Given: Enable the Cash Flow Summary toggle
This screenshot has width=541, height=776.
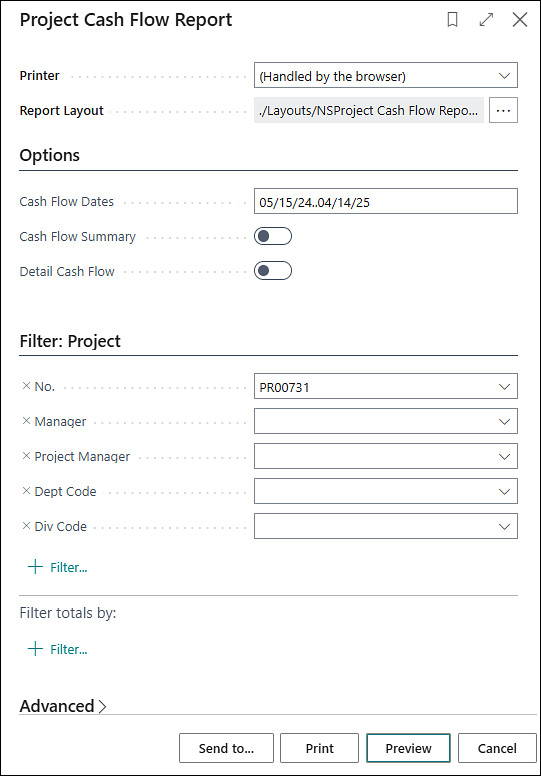Looking at the screenshot, I should point(273,236).
